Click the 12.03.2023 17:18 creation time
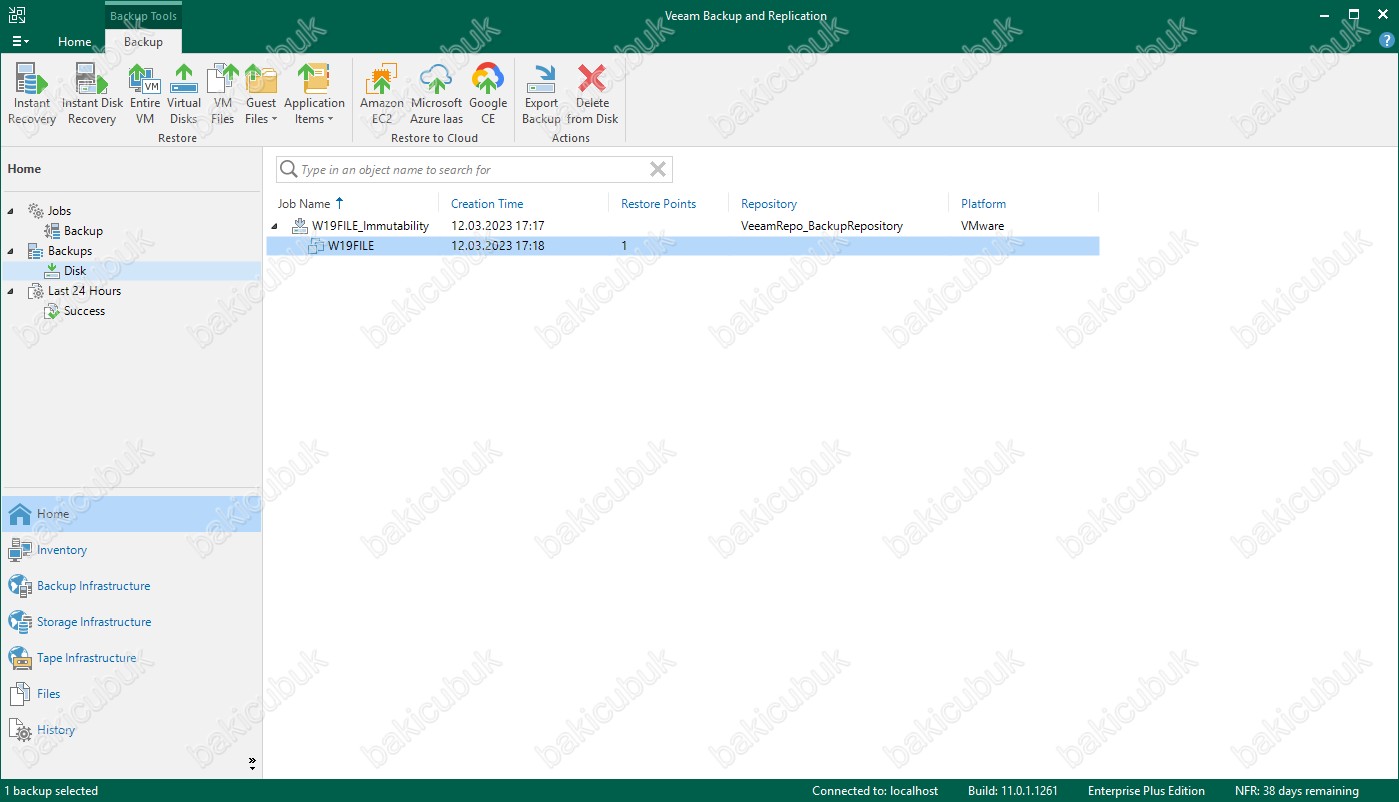Image resolution: width=1399 pixels, height=802 pixels. click(498, 246)
